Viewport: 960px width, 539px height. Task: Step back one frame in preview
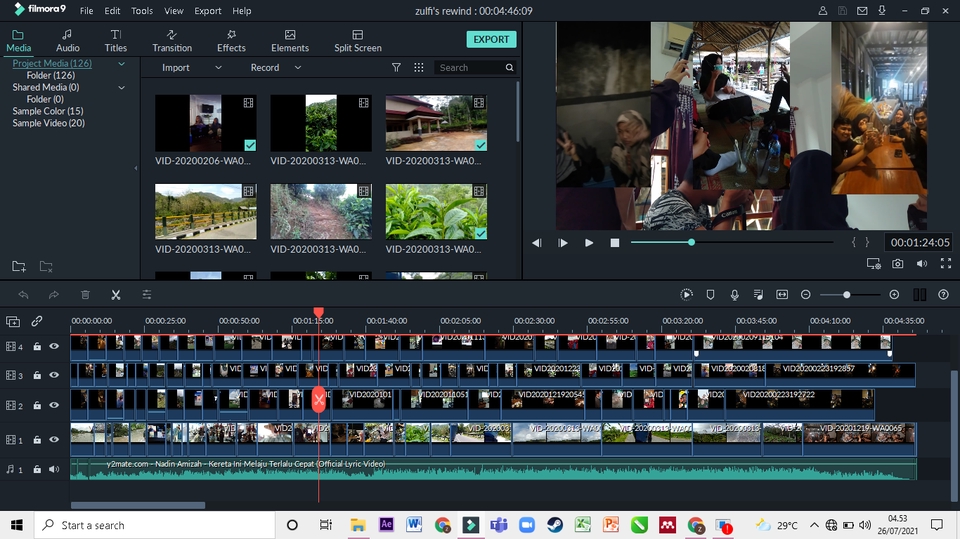tap(536, 243)
